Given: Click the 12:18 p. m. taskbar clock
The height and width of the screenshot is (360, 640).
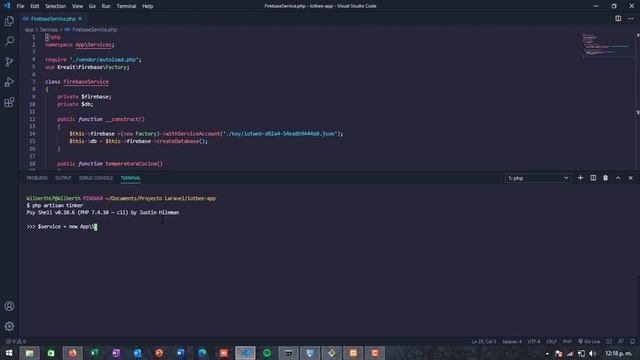Looking at the screenshot, I should (619, 353).
